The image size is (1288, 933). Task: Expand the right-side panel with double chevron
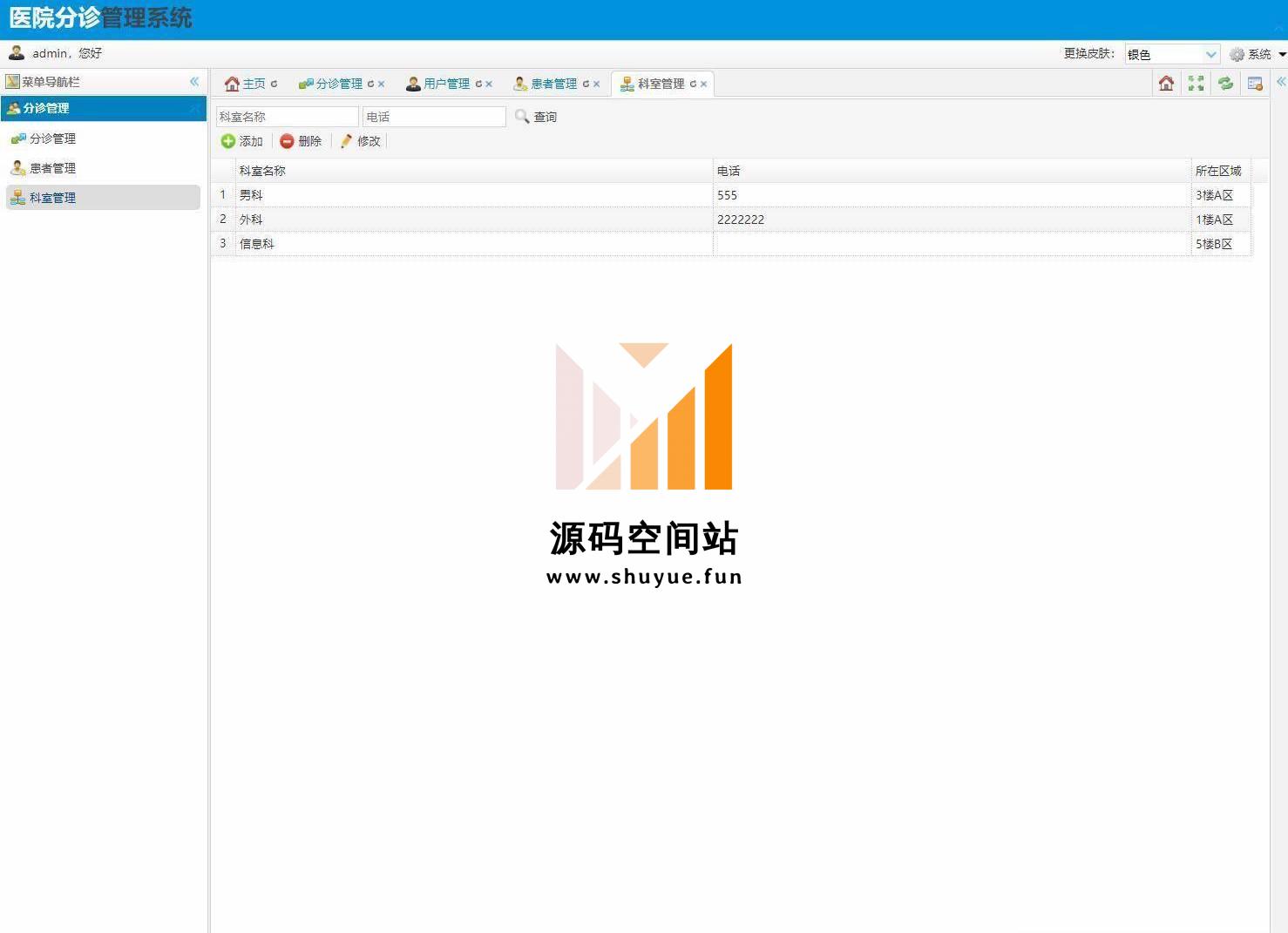click(1281, 81)
